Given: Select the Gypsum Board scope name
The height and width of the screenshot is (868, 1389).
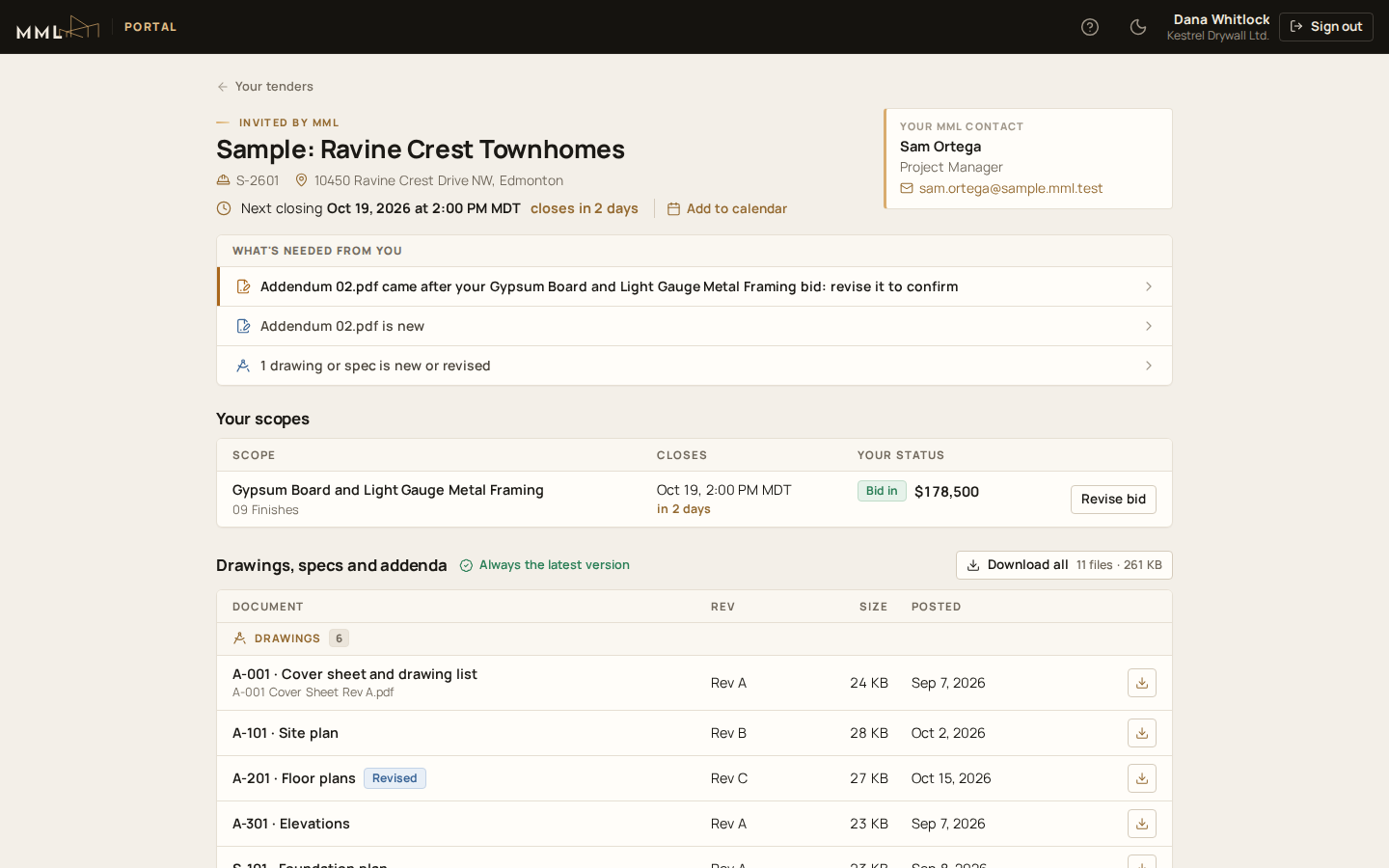Looking at the screenshot, I should tap(388, 490).
